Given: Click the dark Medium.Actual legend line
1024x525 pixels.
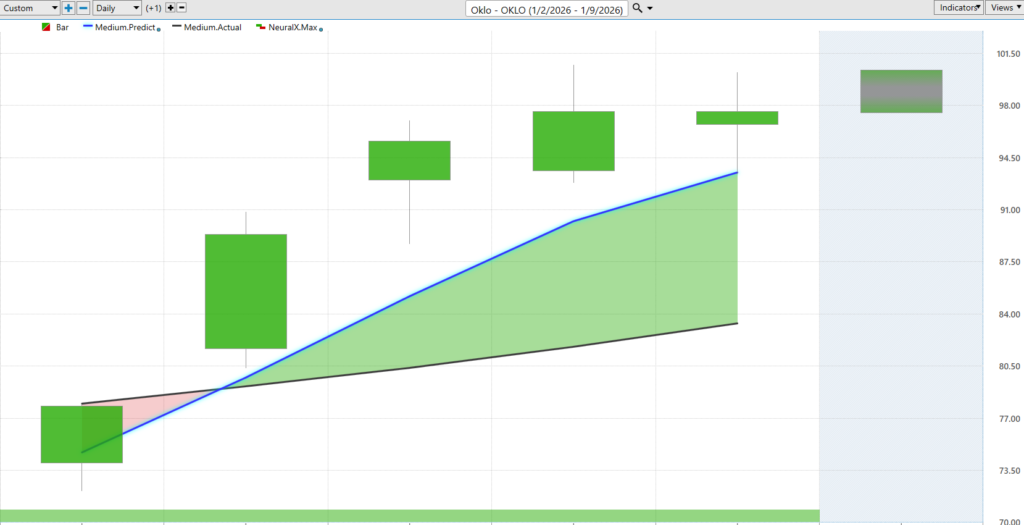Looking at the screenshot, I should [177, 27].
